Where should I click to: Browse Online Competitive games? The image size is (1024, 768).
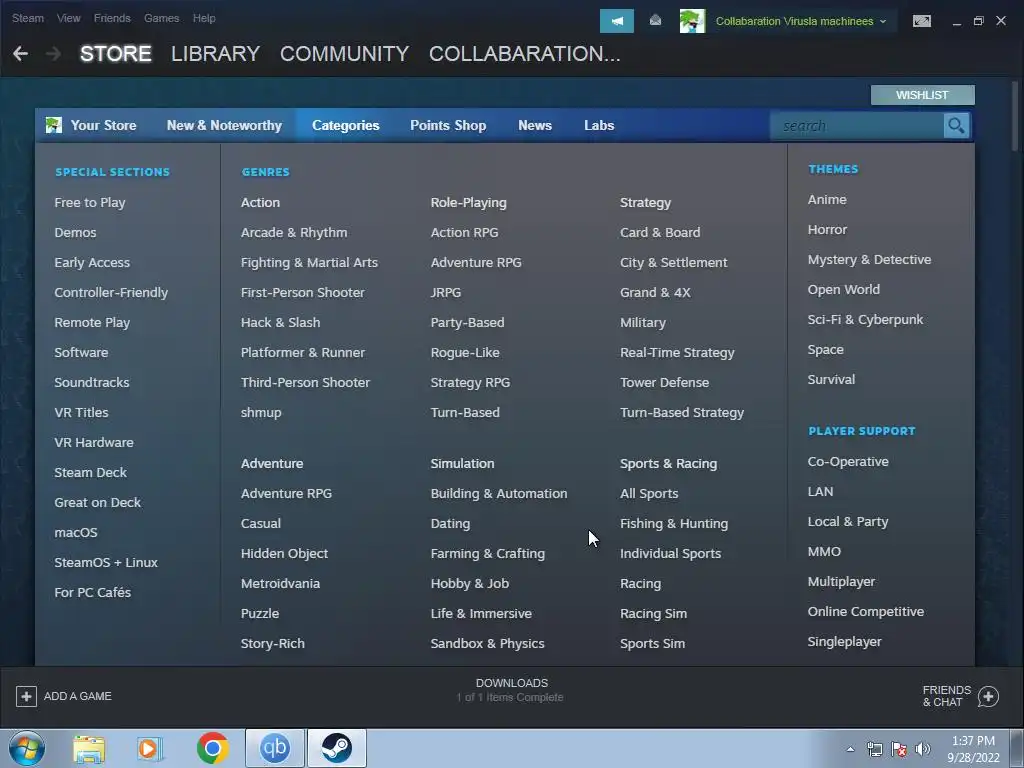(865, 611)
